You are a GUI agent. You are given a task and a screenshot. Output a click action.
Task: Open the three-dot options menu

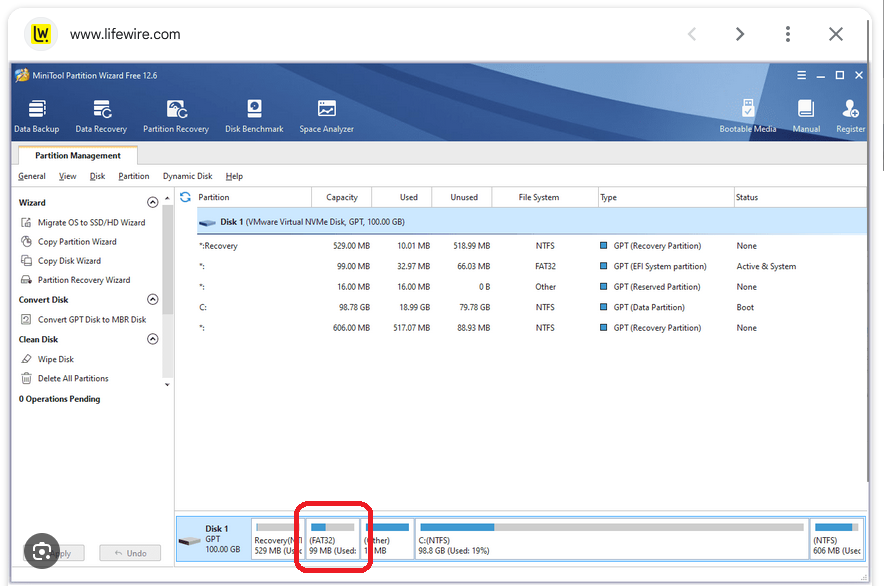(788, 34)
